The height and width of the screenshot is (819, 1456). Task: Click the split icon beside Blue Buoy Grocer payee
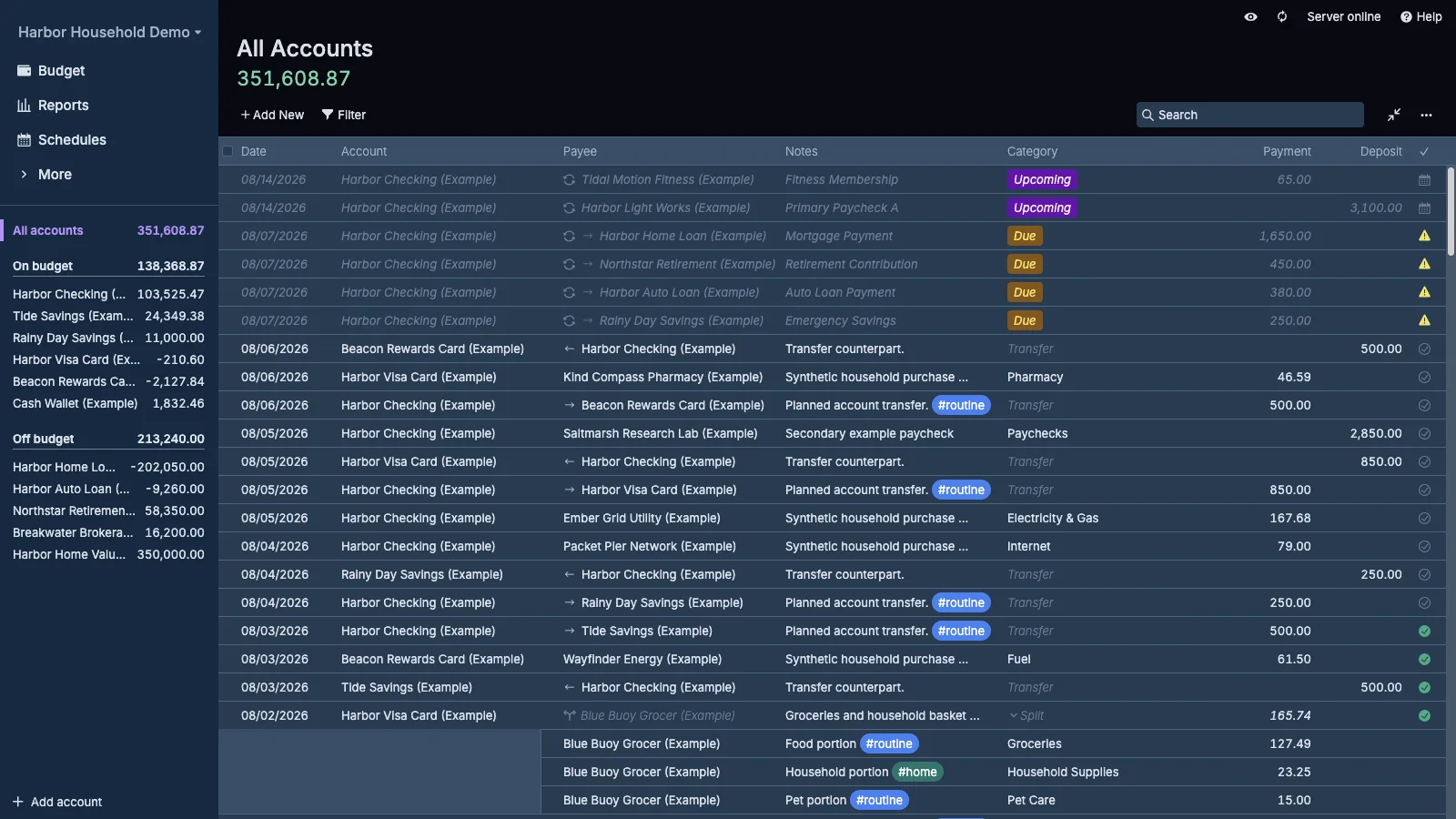570,715
